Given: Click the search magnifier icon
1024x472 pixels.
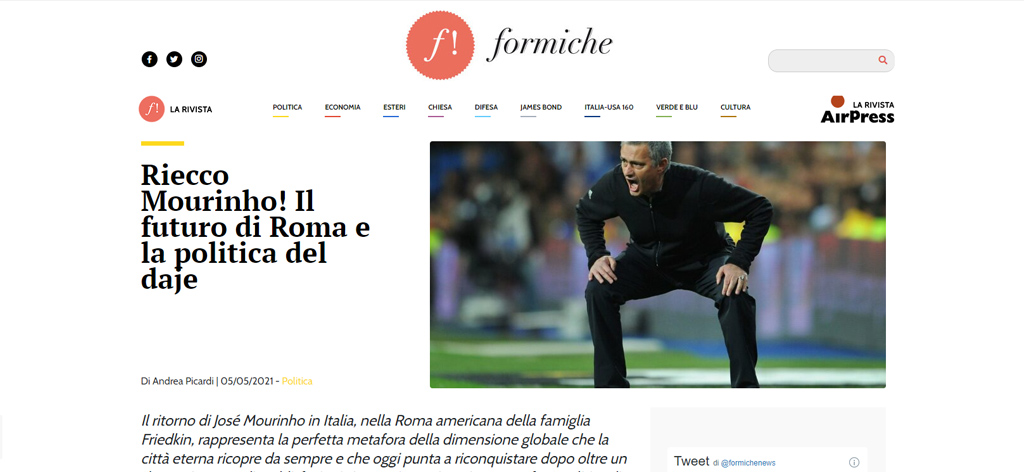Looking at the screenshot, I should click(883, 60).
